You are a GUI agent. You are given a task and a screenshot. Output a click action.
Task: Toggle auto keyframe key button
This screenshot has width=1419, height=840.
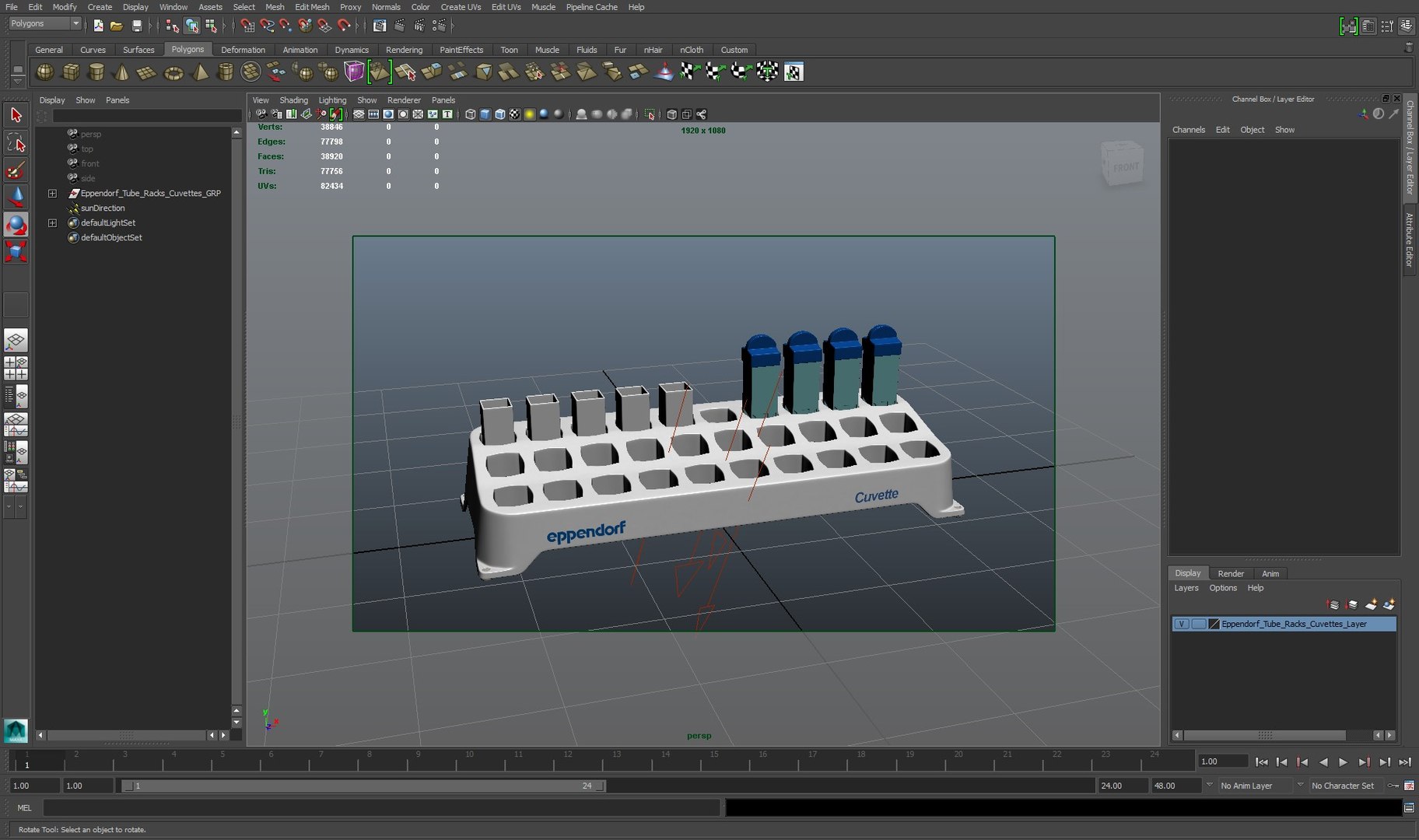tap(1393, 786)
